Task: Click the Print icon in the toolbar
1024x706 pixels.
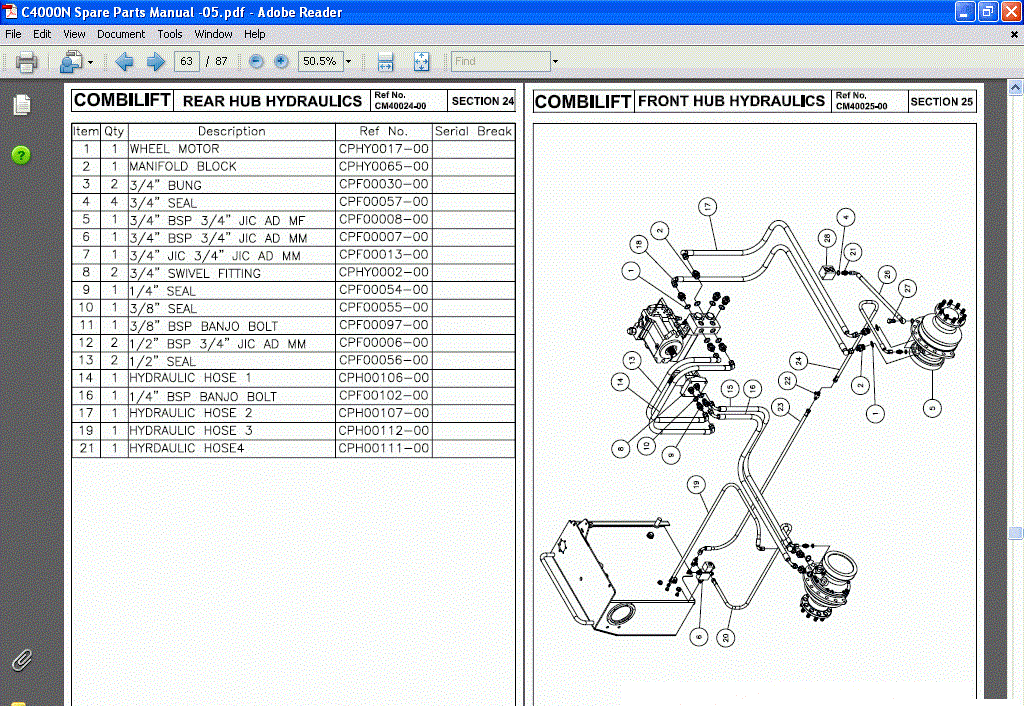Action: point(26,61)
